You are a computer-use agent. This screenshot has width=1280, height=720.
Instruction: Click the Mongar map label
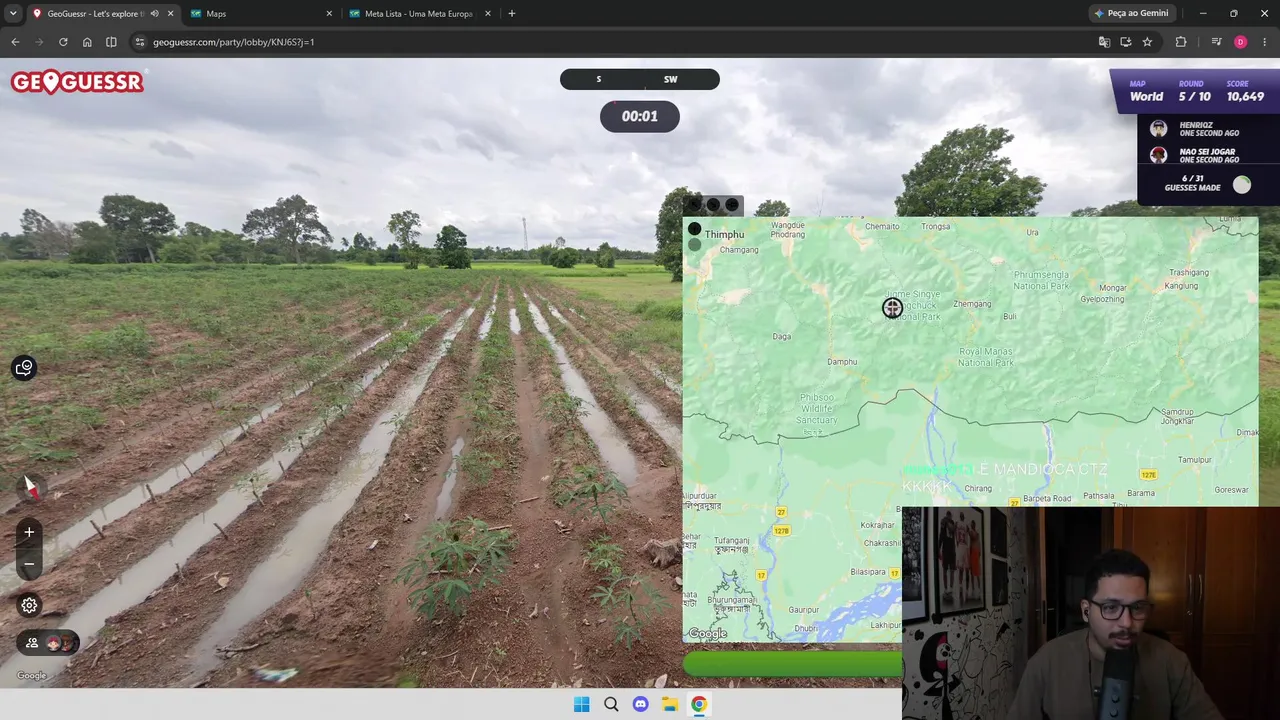pos(1113,288)
